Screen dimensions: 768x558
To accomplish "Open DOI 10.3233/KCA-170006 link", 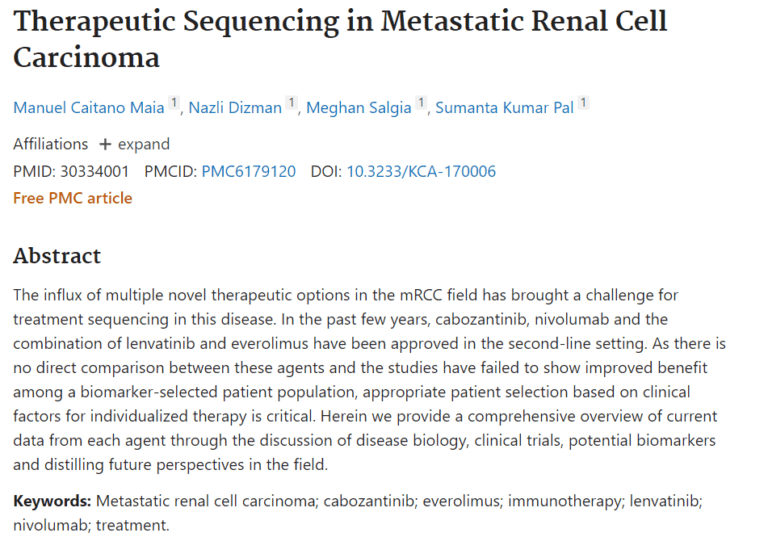I will pyautogui.click(x=421, y=171).
